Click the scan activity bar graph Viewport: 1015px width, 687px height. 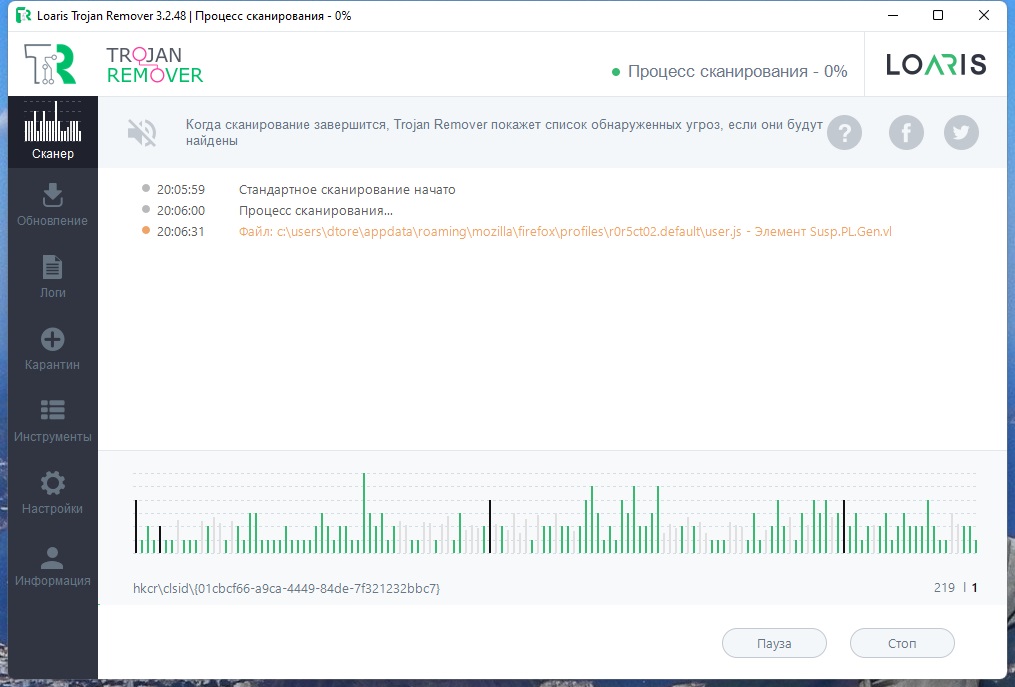(x=555, y=515)
